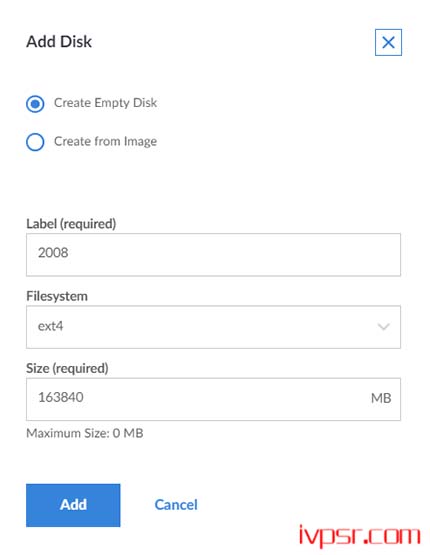Select the Create Empty Disk radio button
430x555 pixels.
click(35, 104)
